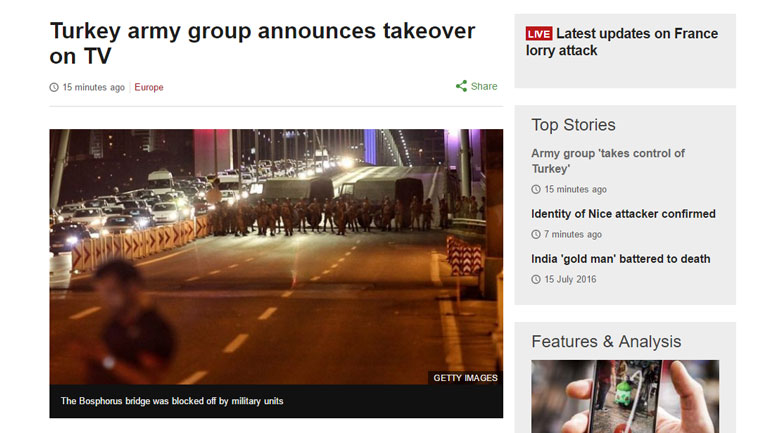Click clock icon next to 7 minutes ago
Viewport: 770px width, 433px height.
coord(536,235)
